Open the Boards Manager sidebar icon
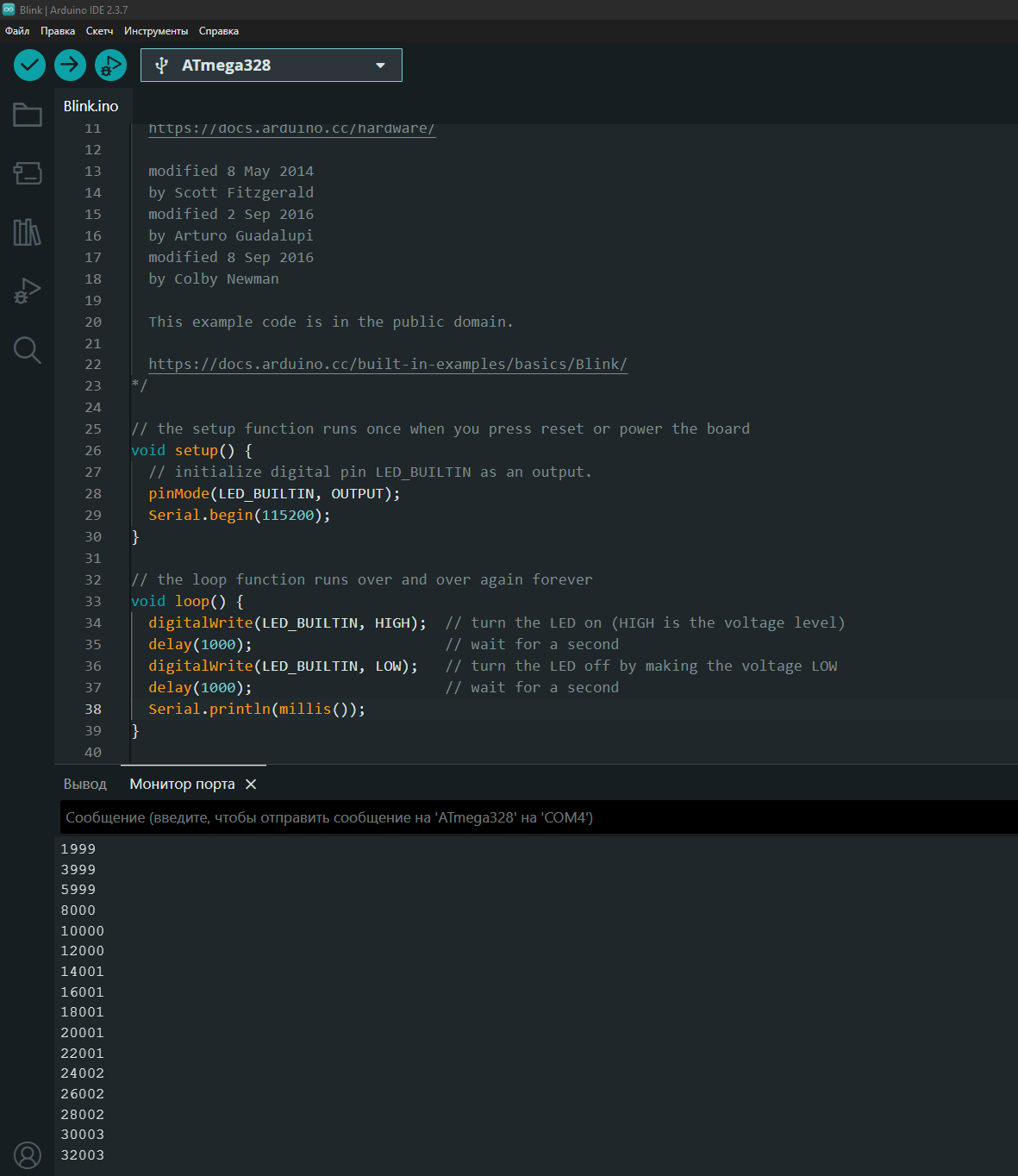 [27, 173]
